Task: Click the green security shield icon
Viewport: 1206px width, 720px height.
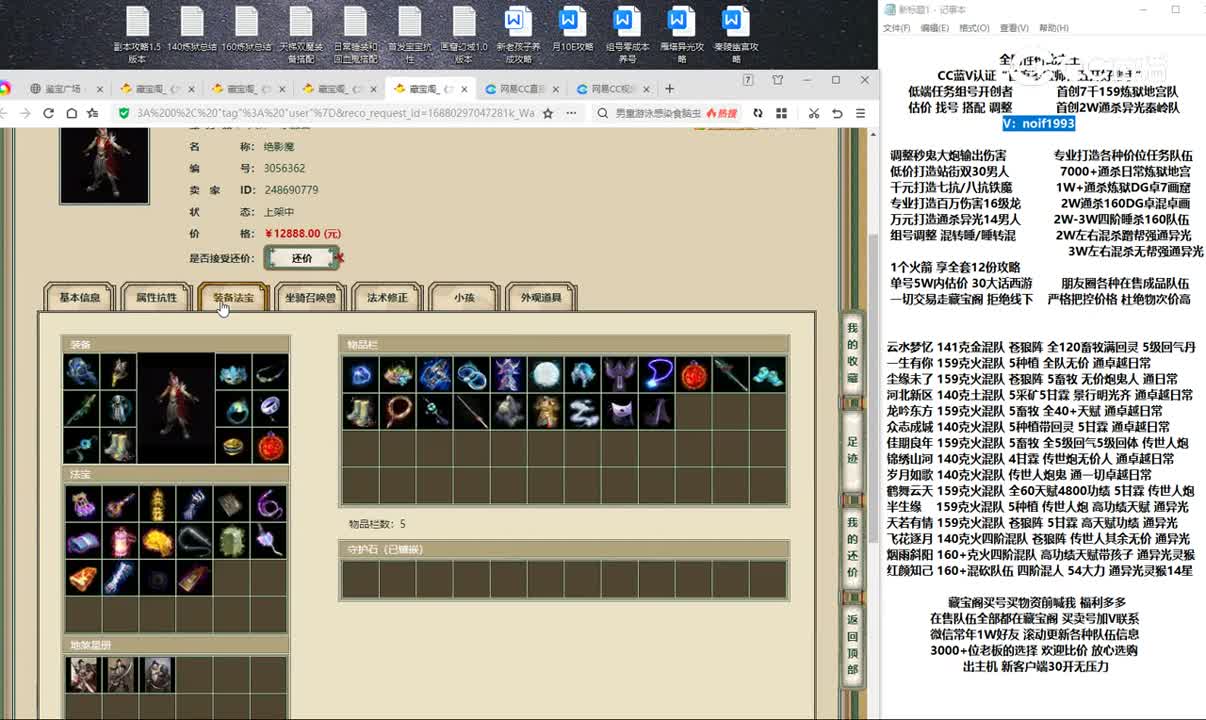Action: (124, 113)
